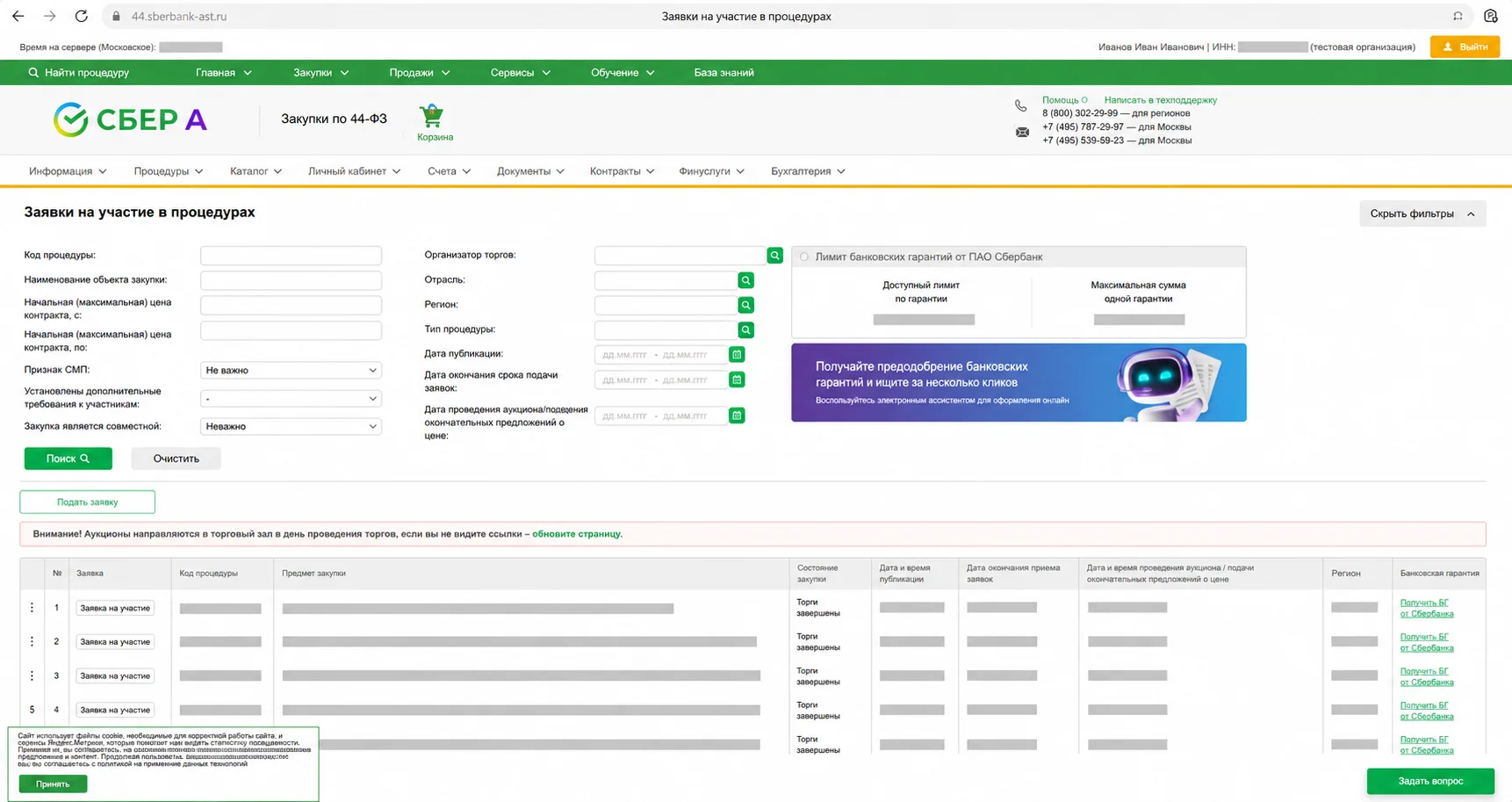
Task: Click the Подать заявку button
Action: (x=87, y=502)
